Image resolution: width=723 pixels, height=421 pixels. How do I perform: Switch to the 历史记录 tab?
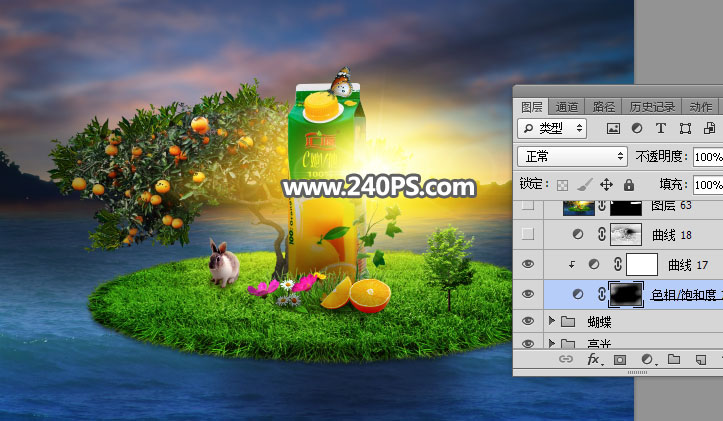(650, 107)
